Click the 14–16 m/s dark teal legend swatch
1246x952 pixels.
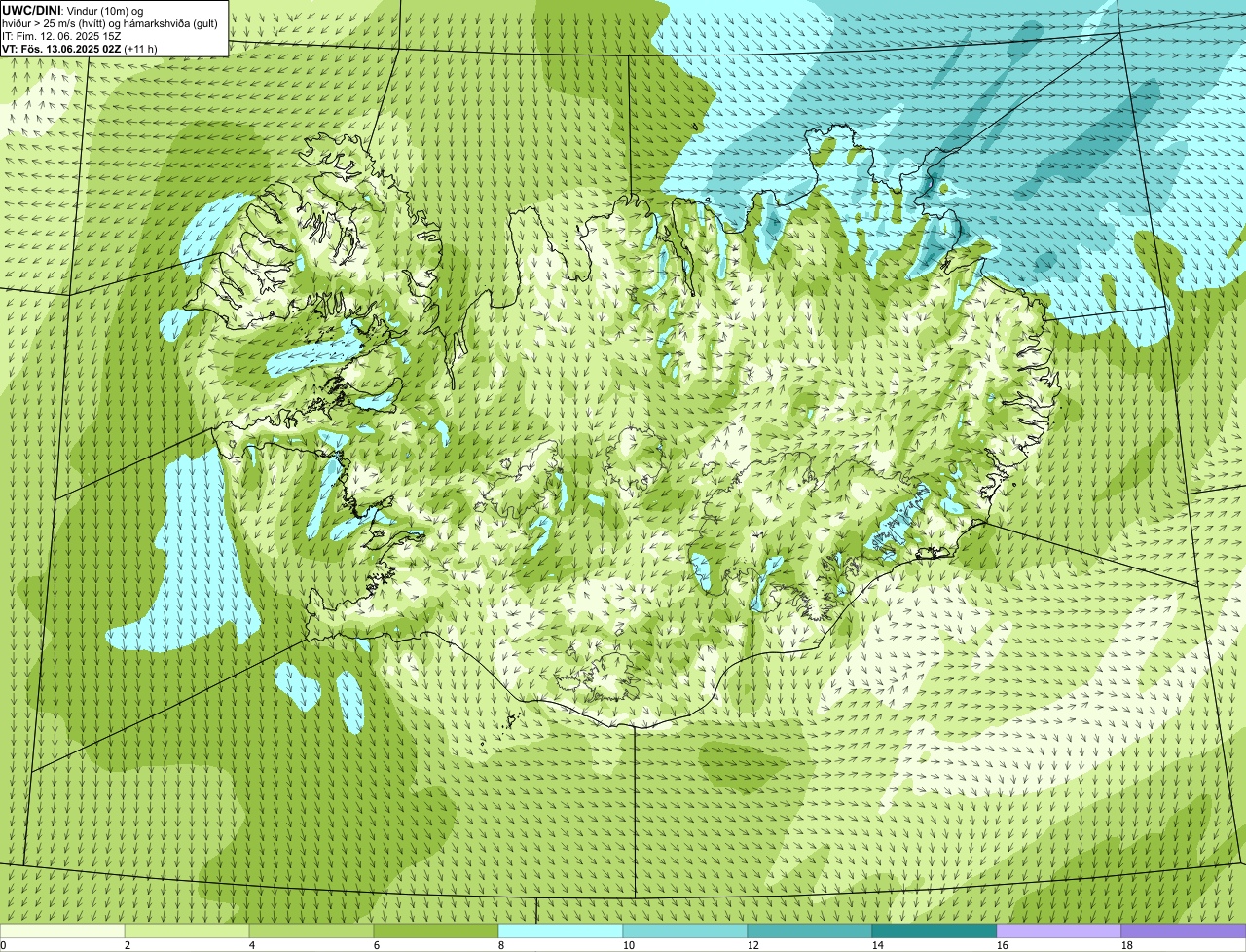pyautogui.click(x=934, y=932)
